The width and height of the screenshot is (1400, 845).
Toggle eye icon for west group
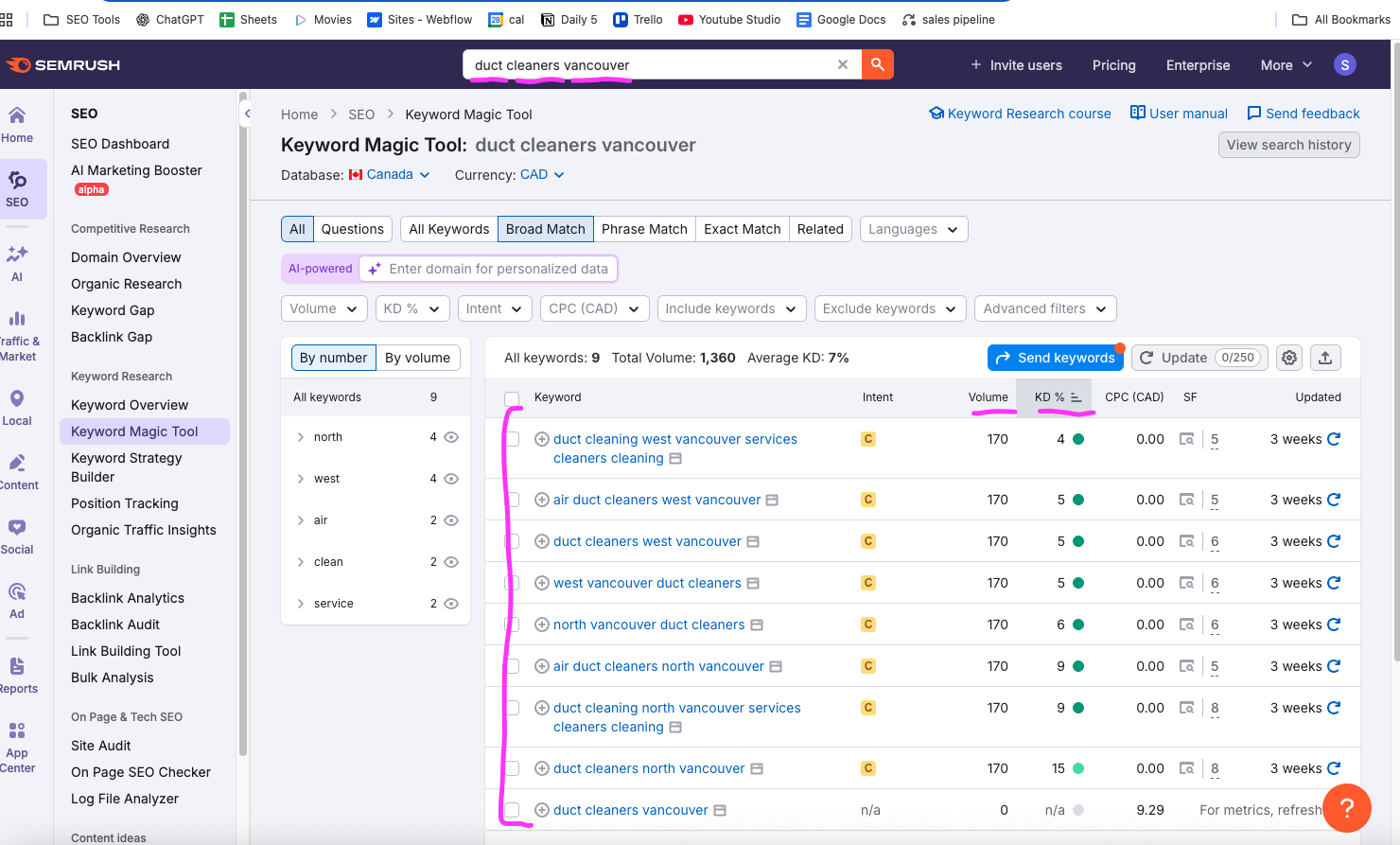pos(451,479)
